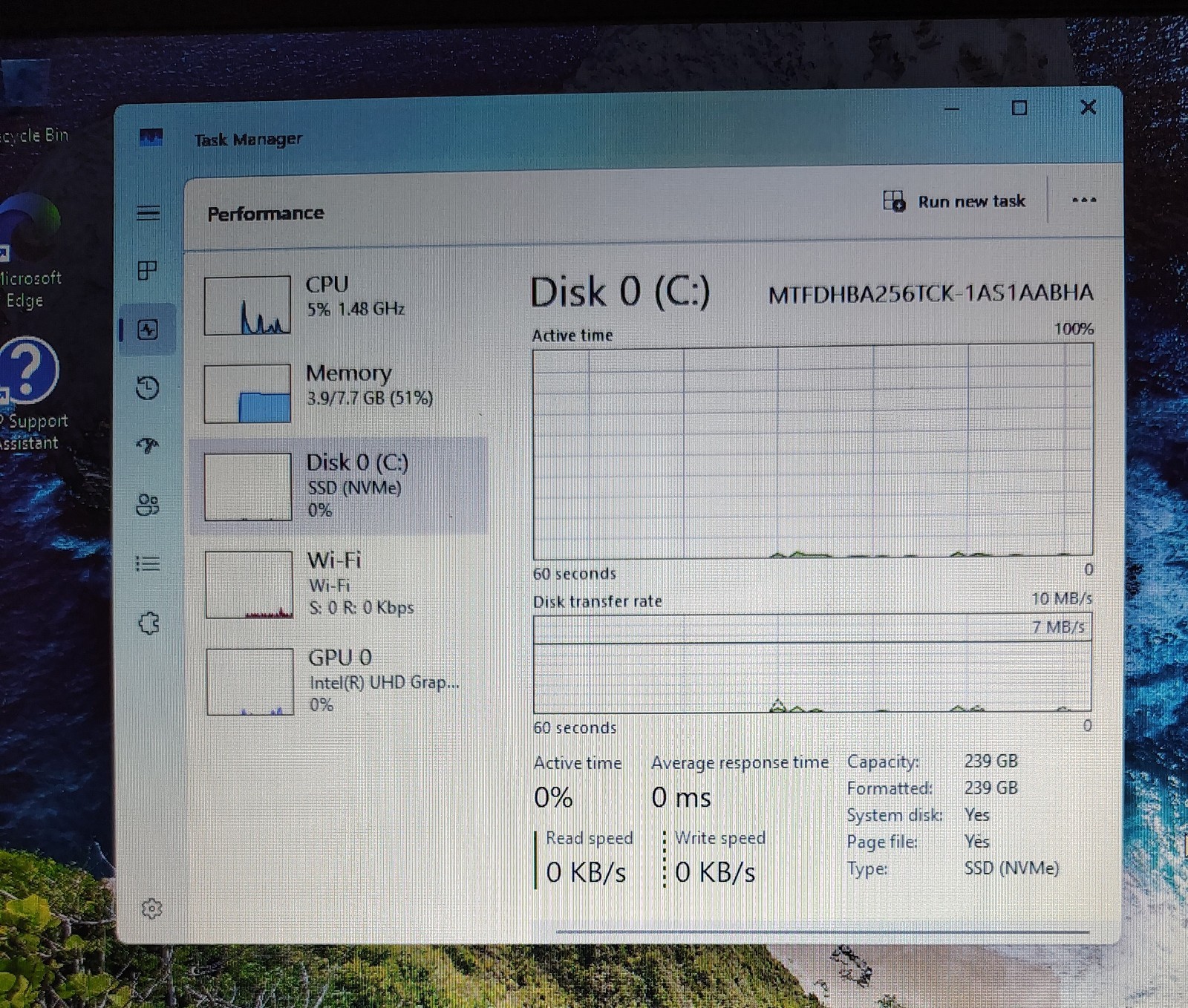This screenshot has height=1008, width=1188.
Task: Click GPU 0 mini graph thumbnail
Action: (250, 681)
